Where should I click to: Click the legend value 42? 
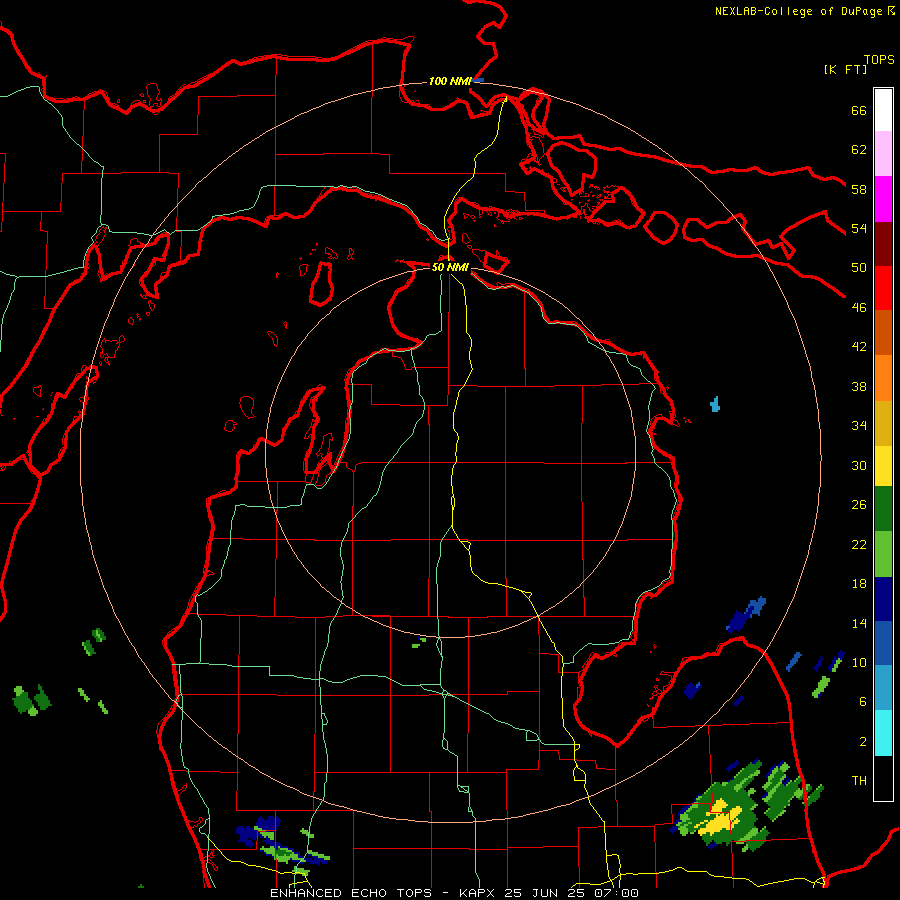point(859,346)
